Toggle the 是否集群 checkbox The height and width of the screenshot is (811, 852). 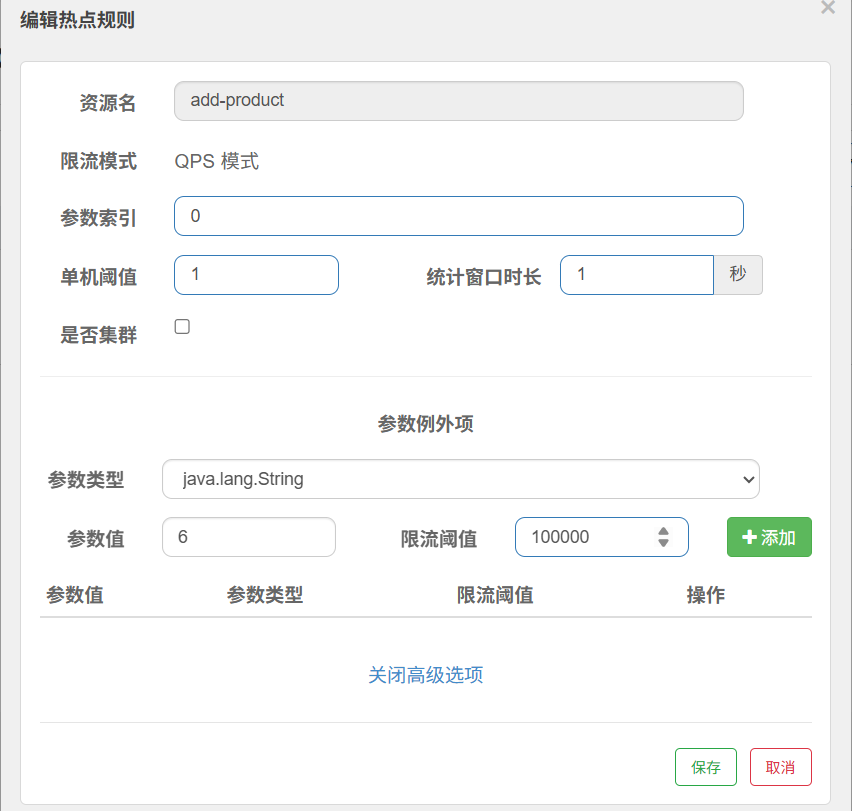pos(182,326)
